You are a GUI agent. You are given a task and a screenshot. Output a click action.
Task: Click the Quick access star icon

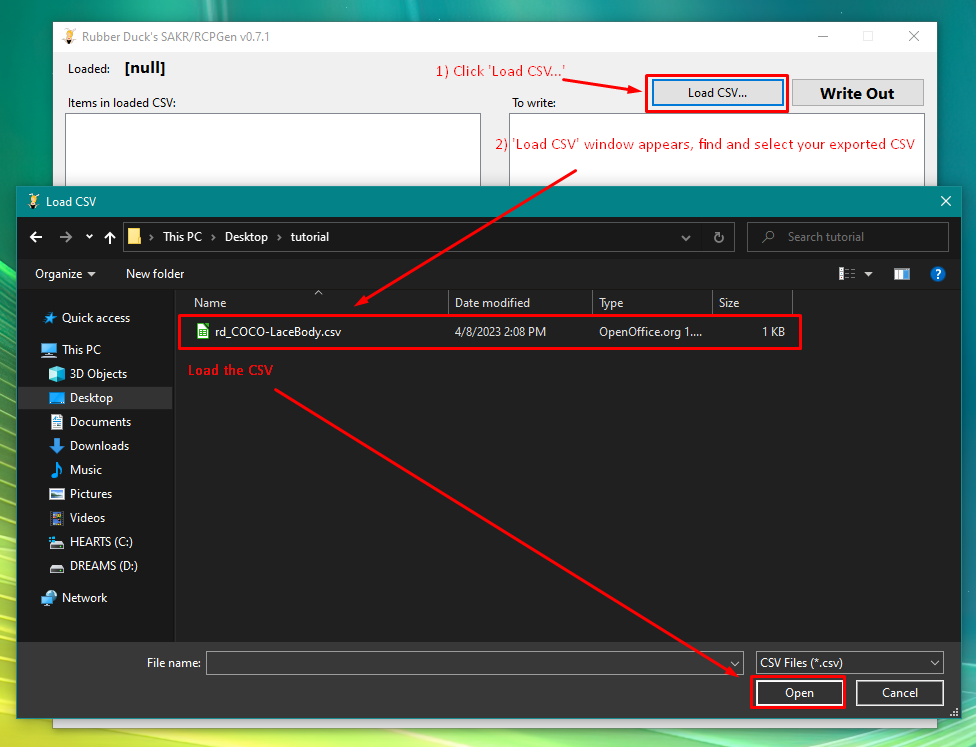click(49, 318)
